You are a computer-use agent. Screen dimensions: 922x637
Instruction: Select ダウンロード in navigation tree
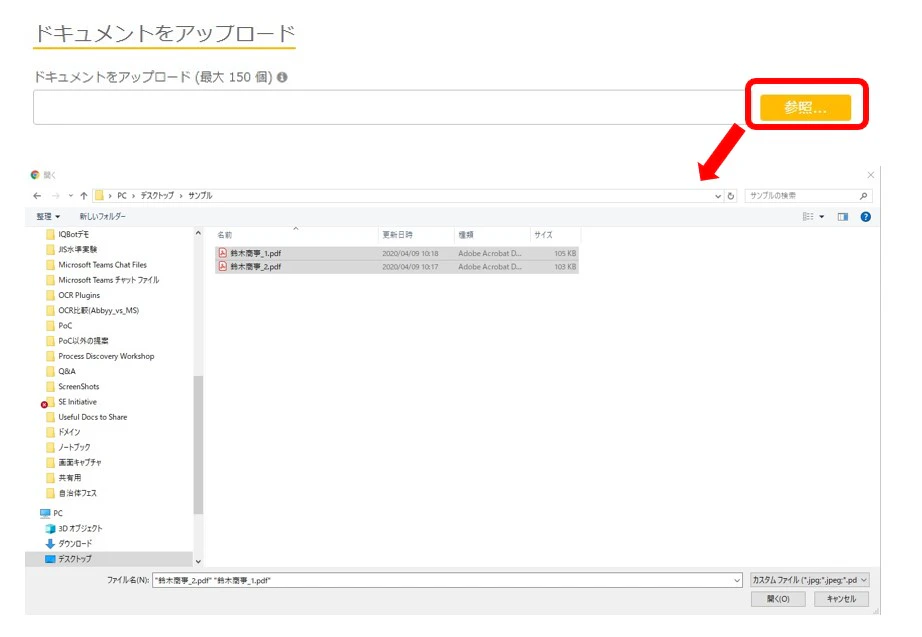click(75, 544)
